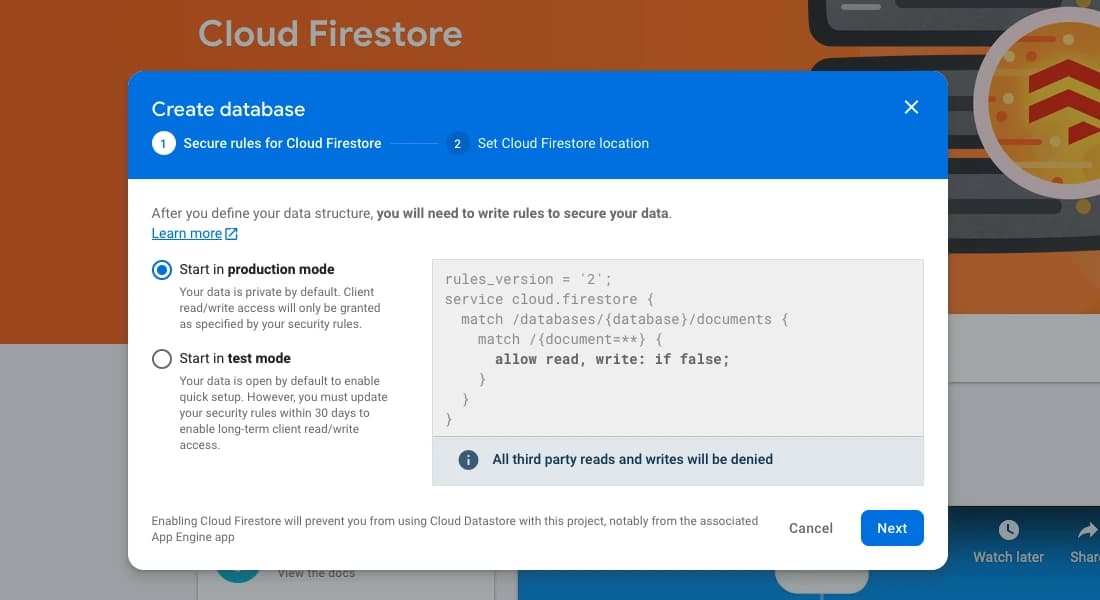Click external link icon beside Learn more
Screen dimensions: 1100x600
click(231, 234)
